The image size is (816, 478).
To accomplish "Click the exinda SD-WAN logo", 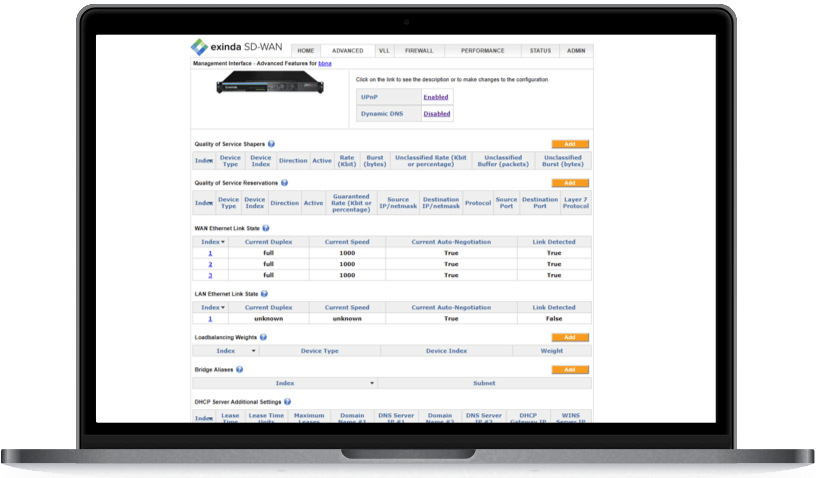I will tap(236, 47).
